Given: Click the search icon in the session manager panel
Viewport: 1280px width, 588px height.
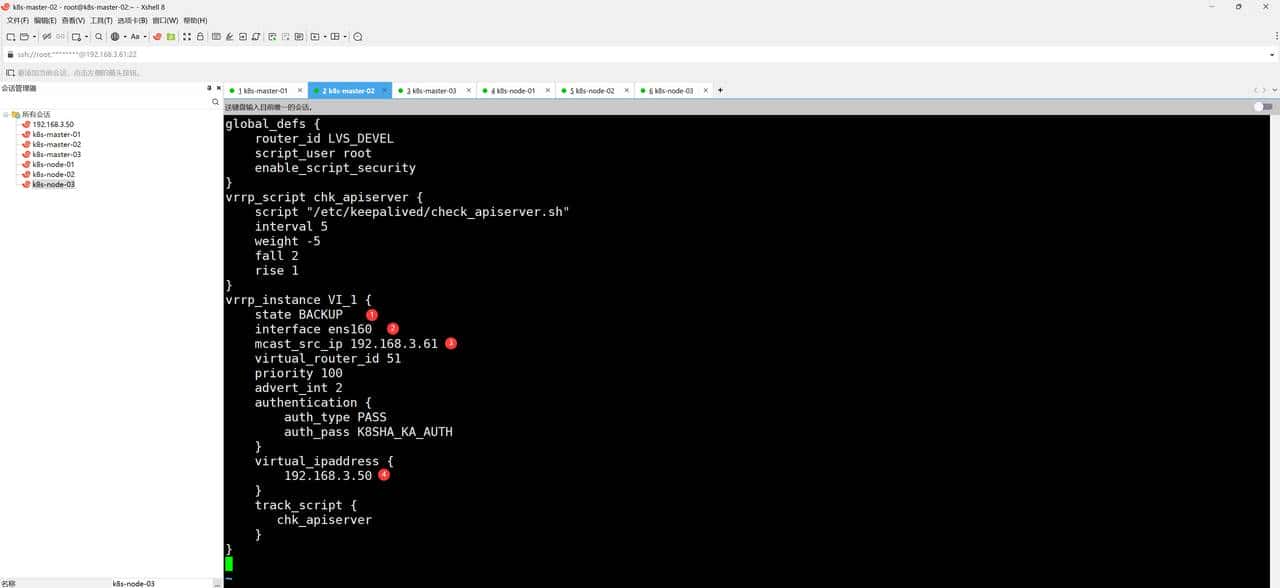Looking at the screenshot, I should (215, 102).
